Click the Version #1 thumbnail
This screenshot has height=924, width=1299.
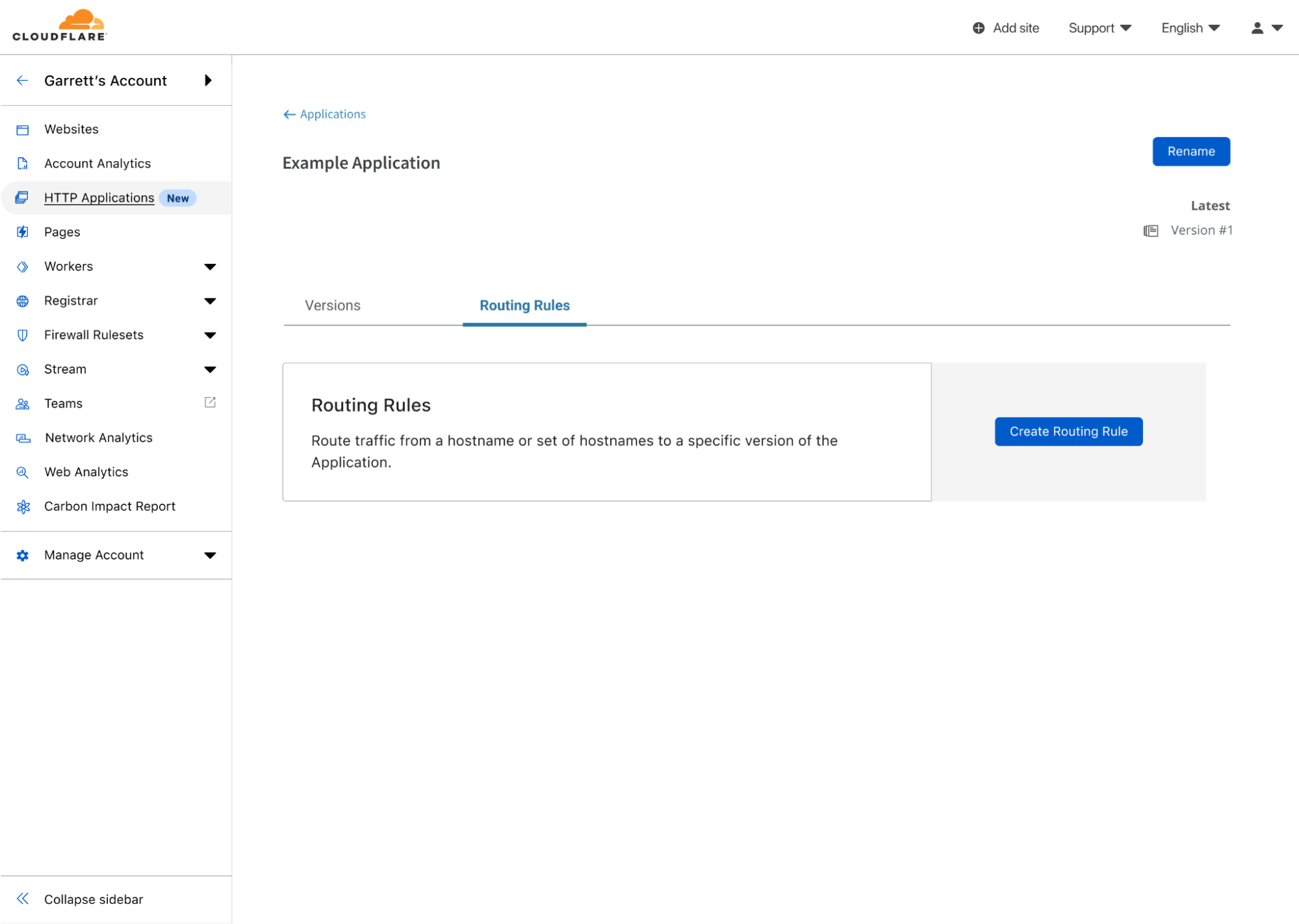[1152, 230]
